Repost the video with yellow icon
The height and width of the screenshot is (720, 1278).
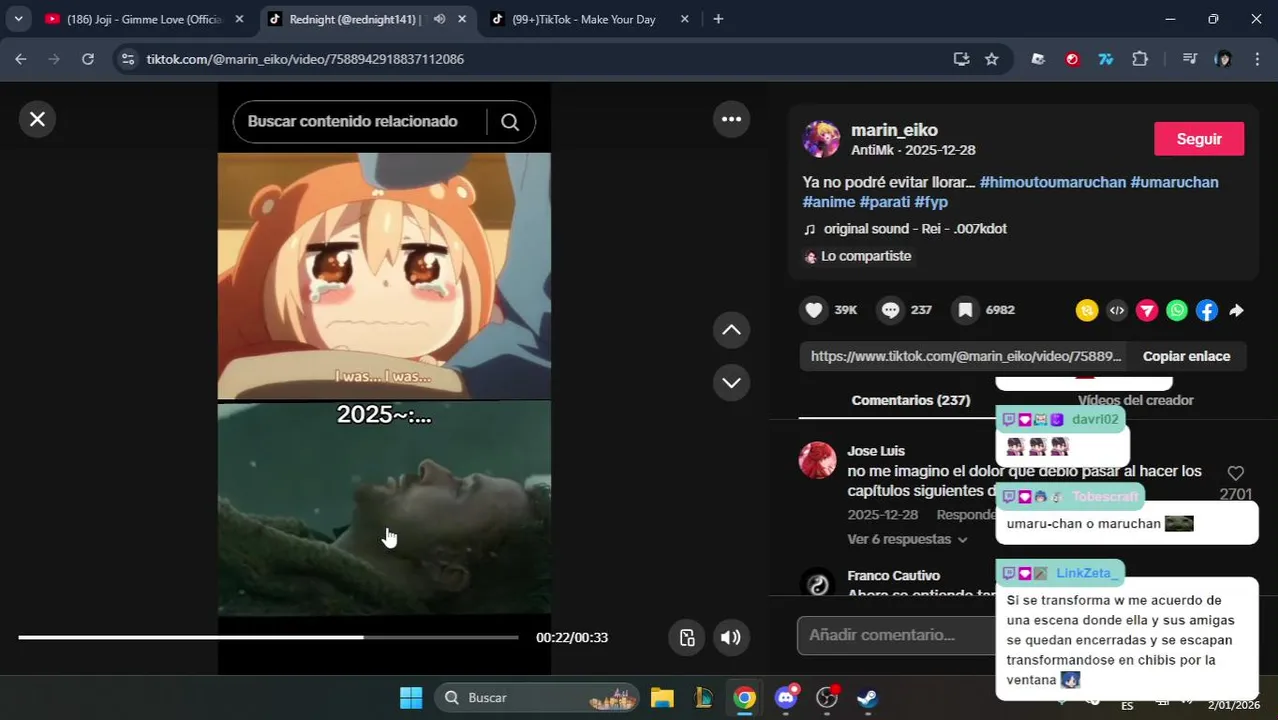tap(1087, 310)
